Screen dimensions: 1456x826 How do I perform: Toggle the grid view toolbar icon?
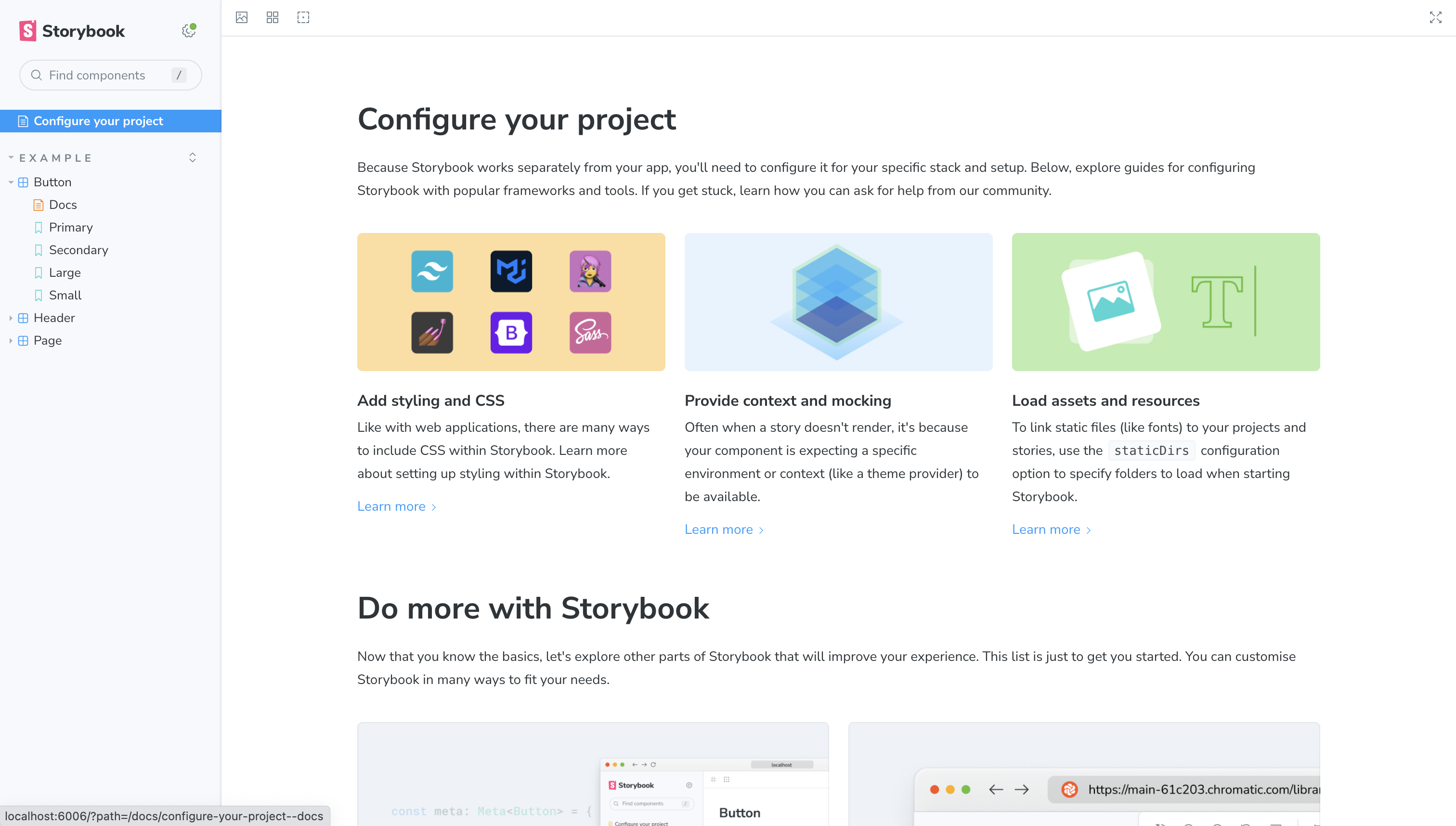[273, 18]
